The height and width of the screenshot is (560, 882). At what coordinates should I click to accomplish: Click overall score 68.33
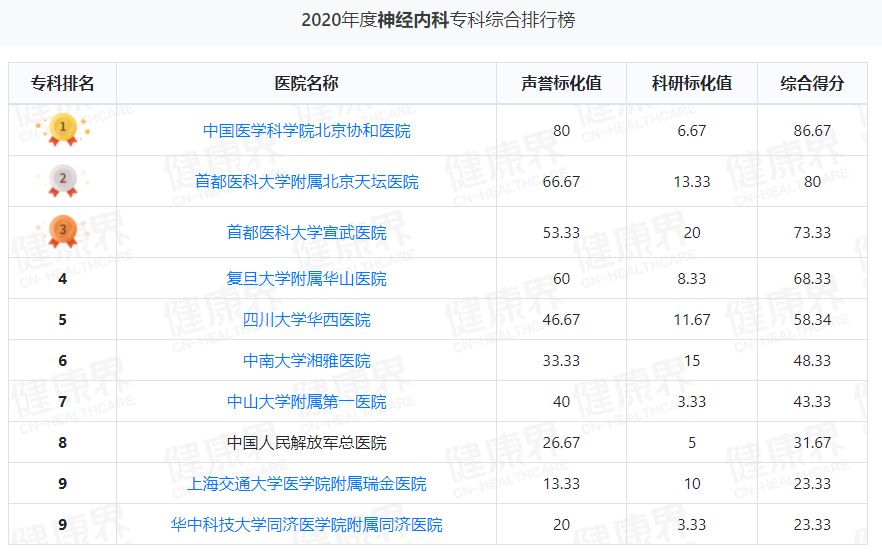point(812,278)
